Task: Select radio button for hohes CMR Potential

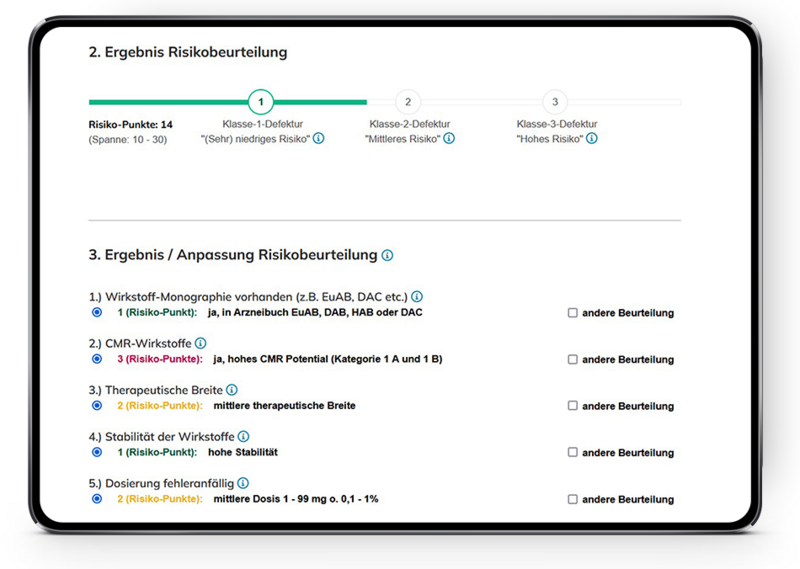Action: click(97, 358)
